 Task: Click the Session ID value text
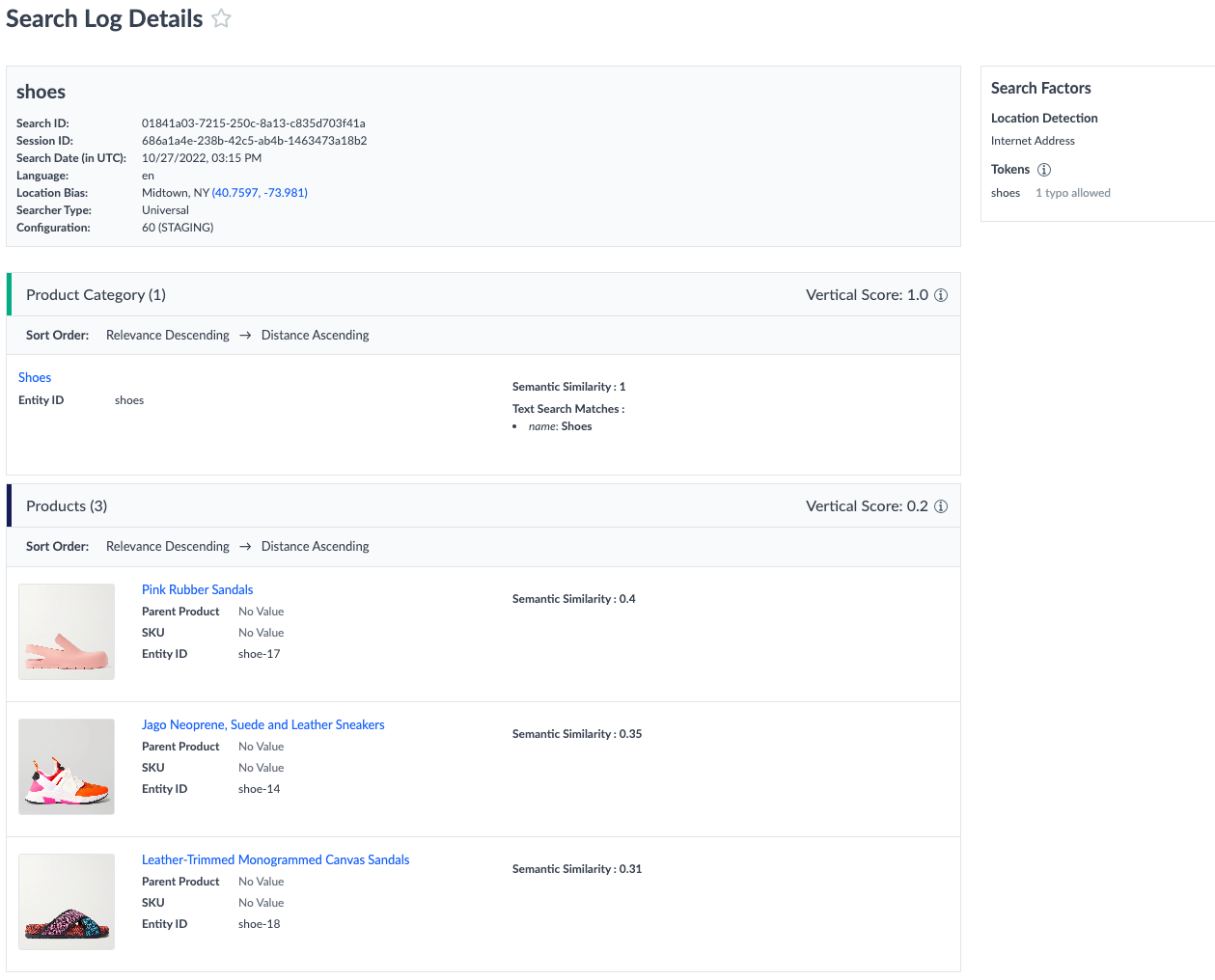(254, 141)
